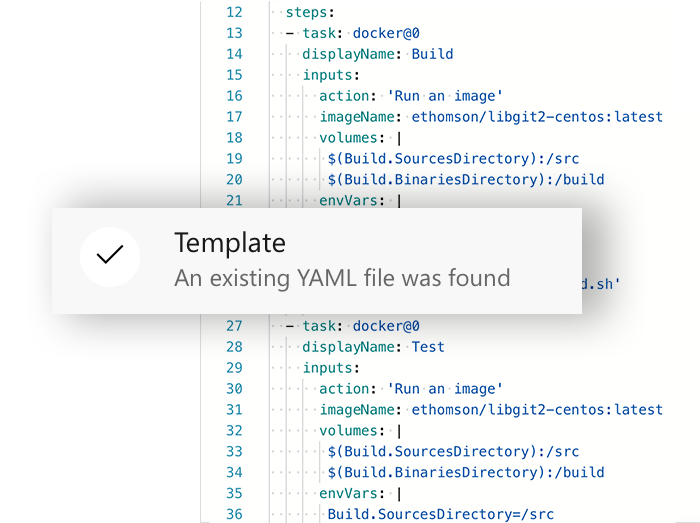Click the second 'task: docker@0' on line 27
Screen dimensions: 700x523
point(361,326)
